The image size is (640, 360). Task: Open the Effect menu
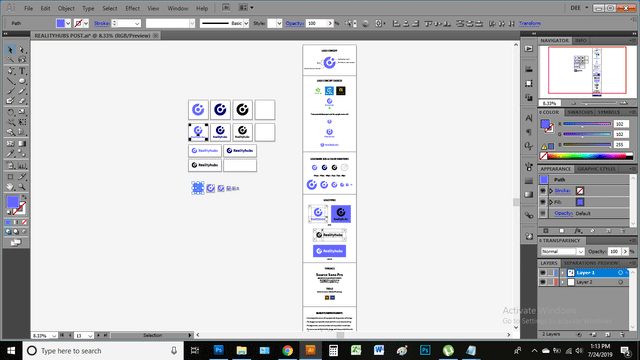(132, 8)
